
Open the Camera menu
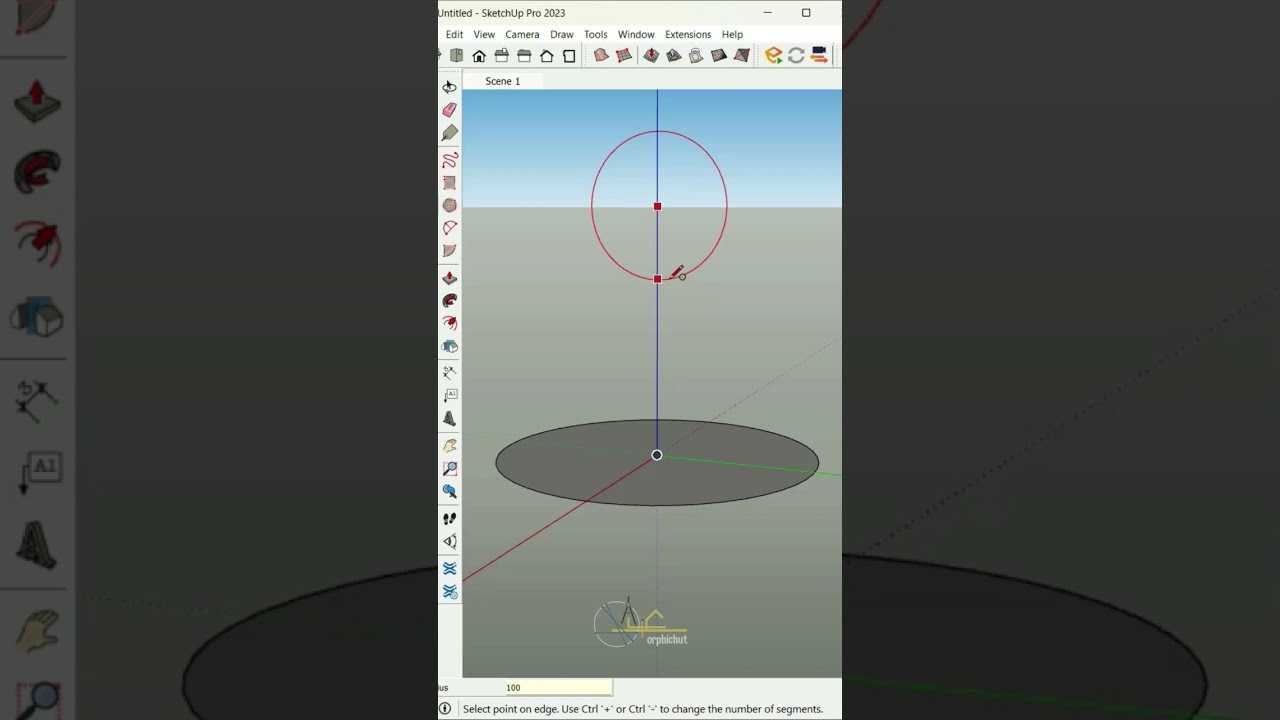522,34
